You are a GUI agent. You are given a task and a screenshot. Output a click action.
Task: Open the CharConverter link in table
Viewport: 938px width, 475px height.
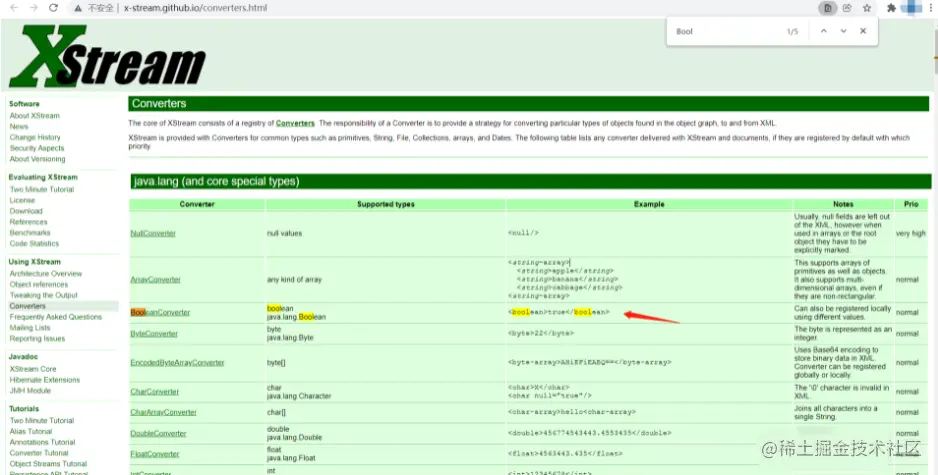[x=154, y=391]
